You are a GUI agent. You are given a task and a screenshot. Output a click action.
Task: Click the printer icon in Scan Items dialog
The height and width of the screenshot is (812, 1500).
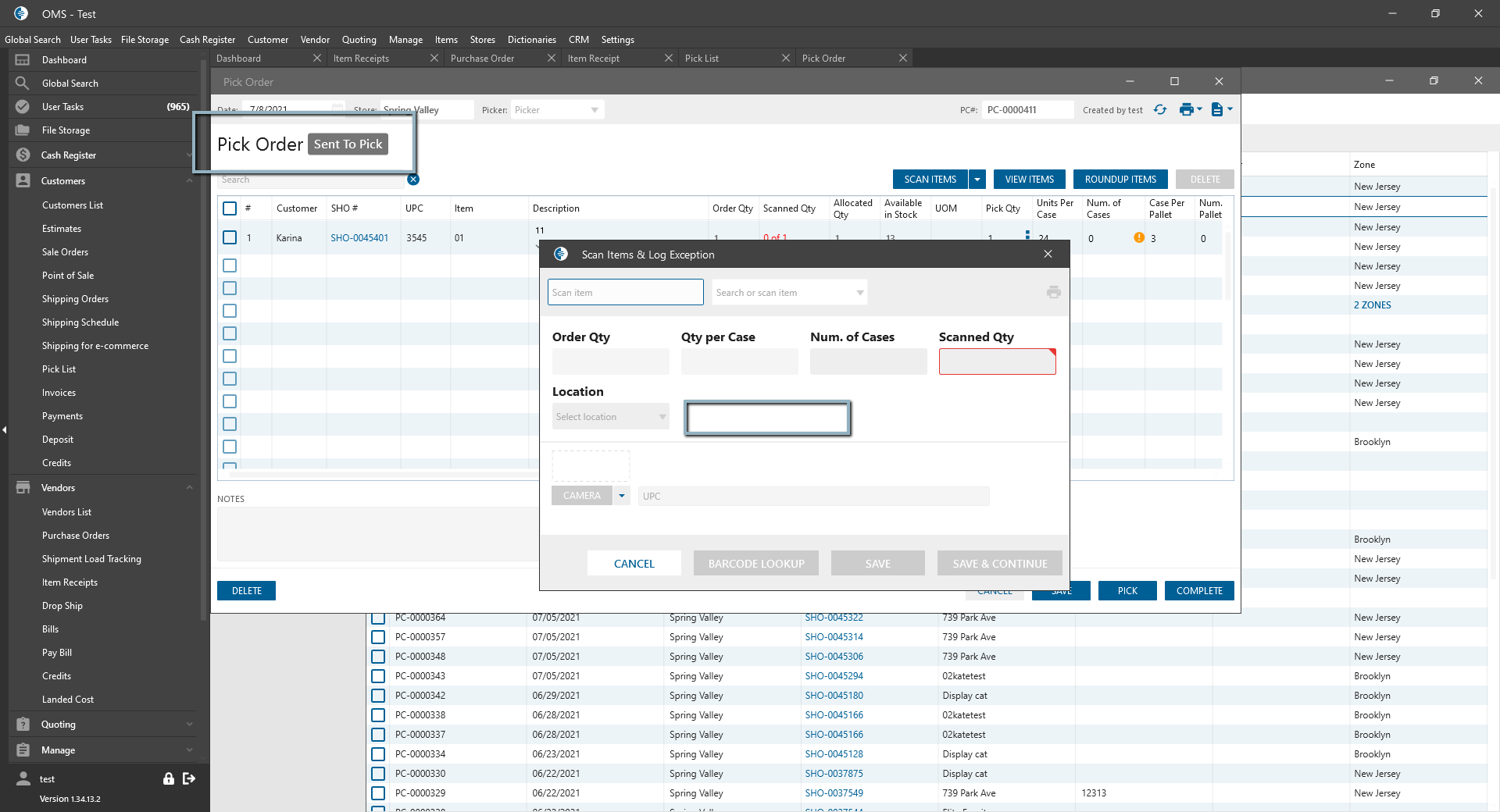pos(1054,292)
